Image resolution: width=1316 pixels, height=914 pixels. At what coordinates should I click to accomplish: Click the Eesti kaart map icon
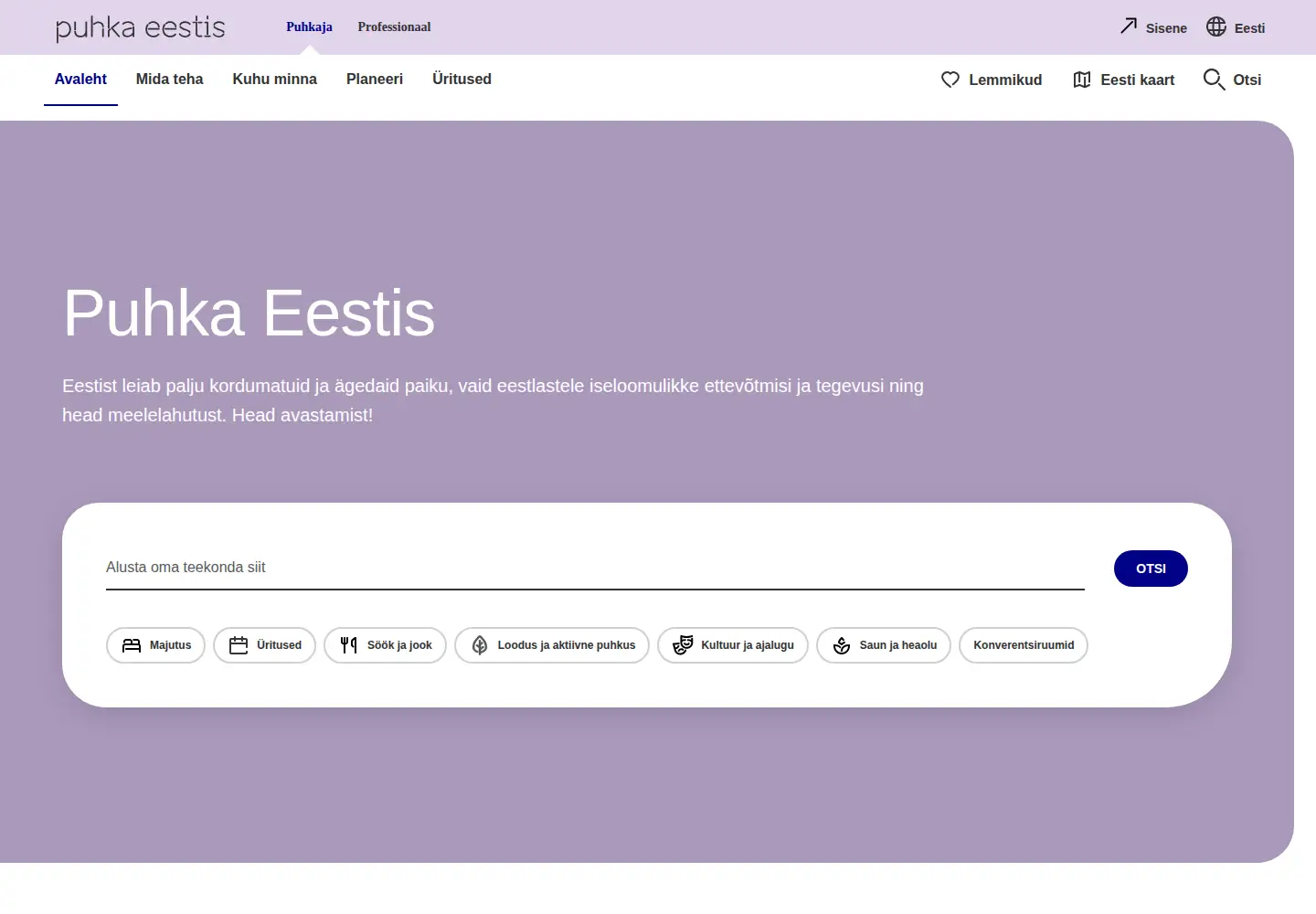[x=1082, y=80]
